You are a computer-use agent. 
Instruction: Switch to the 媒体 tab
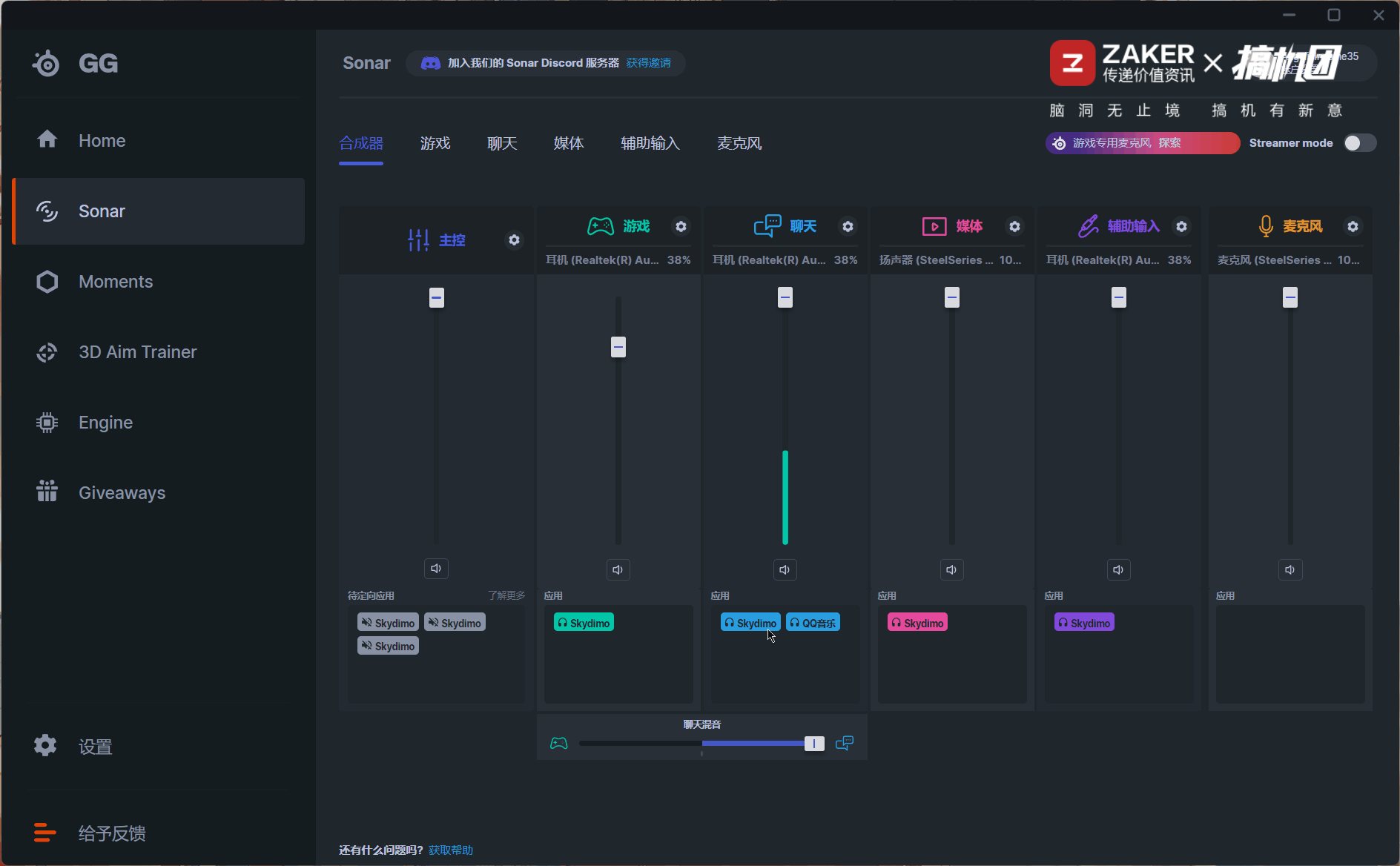click(569, 143)
